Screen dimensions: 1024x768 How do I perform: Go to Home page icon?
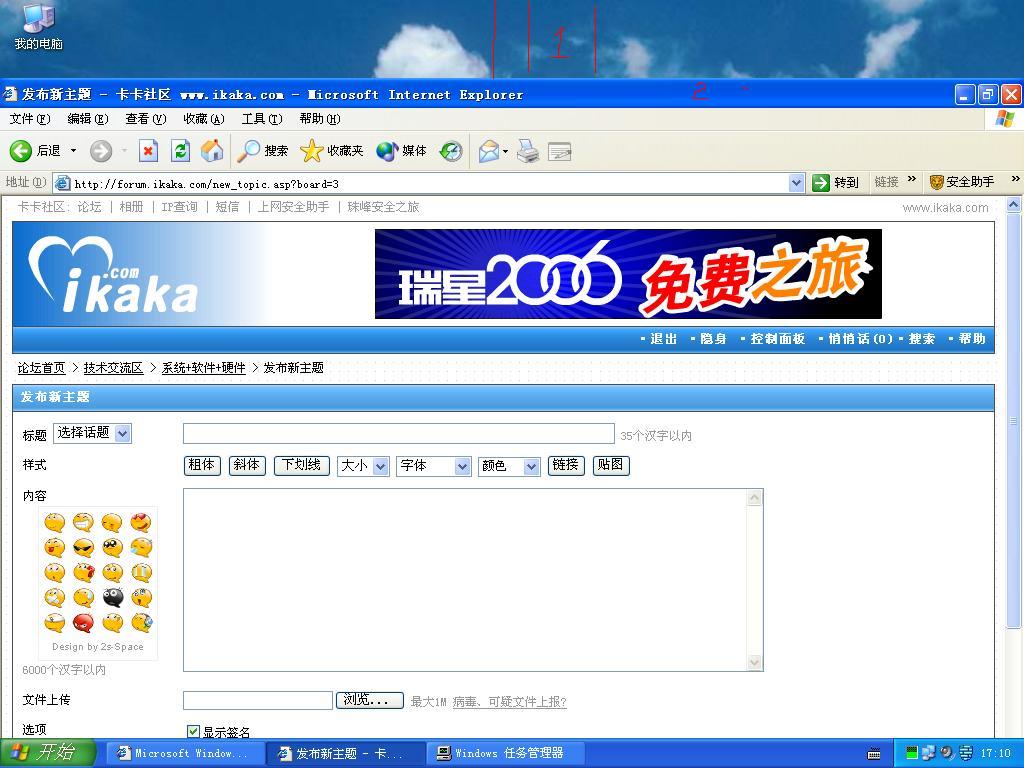click(212, 151)
